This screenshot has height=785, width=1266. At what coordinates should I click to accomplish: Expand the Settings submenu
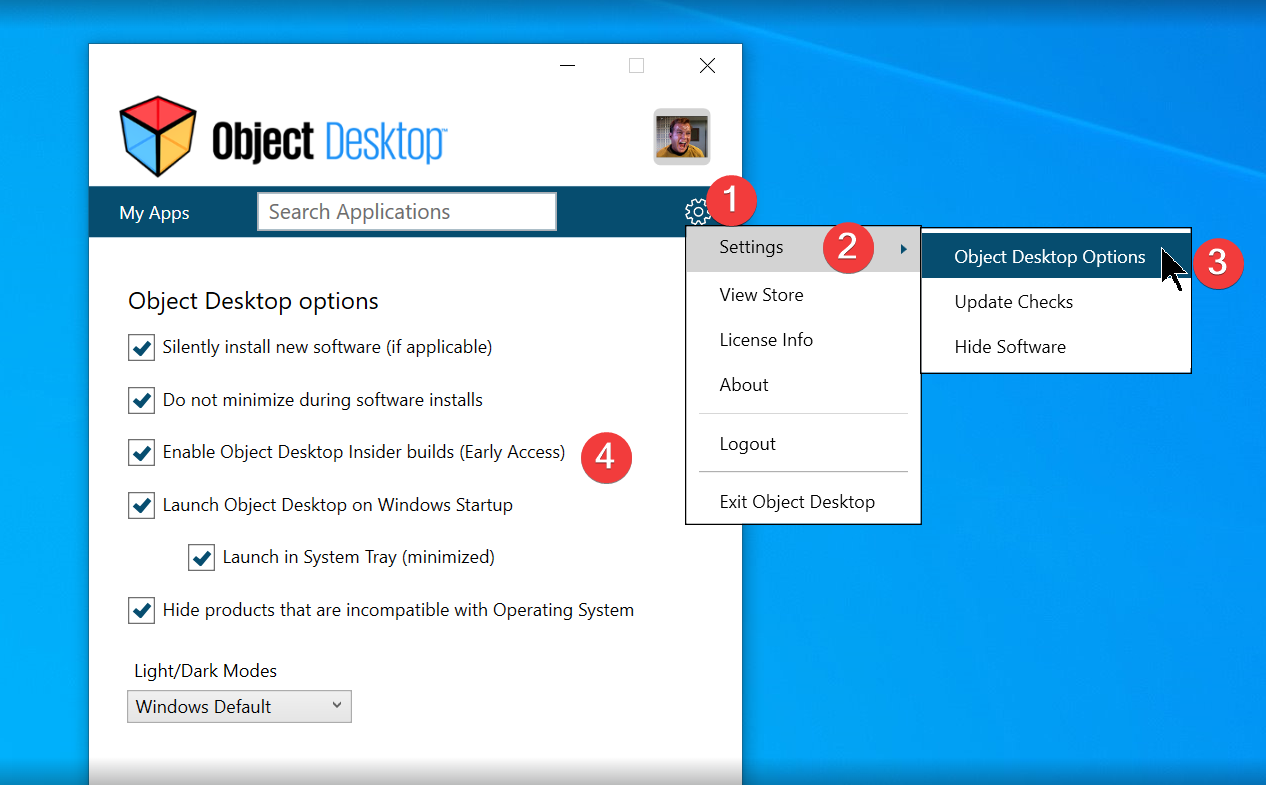[x=803, y=248]
